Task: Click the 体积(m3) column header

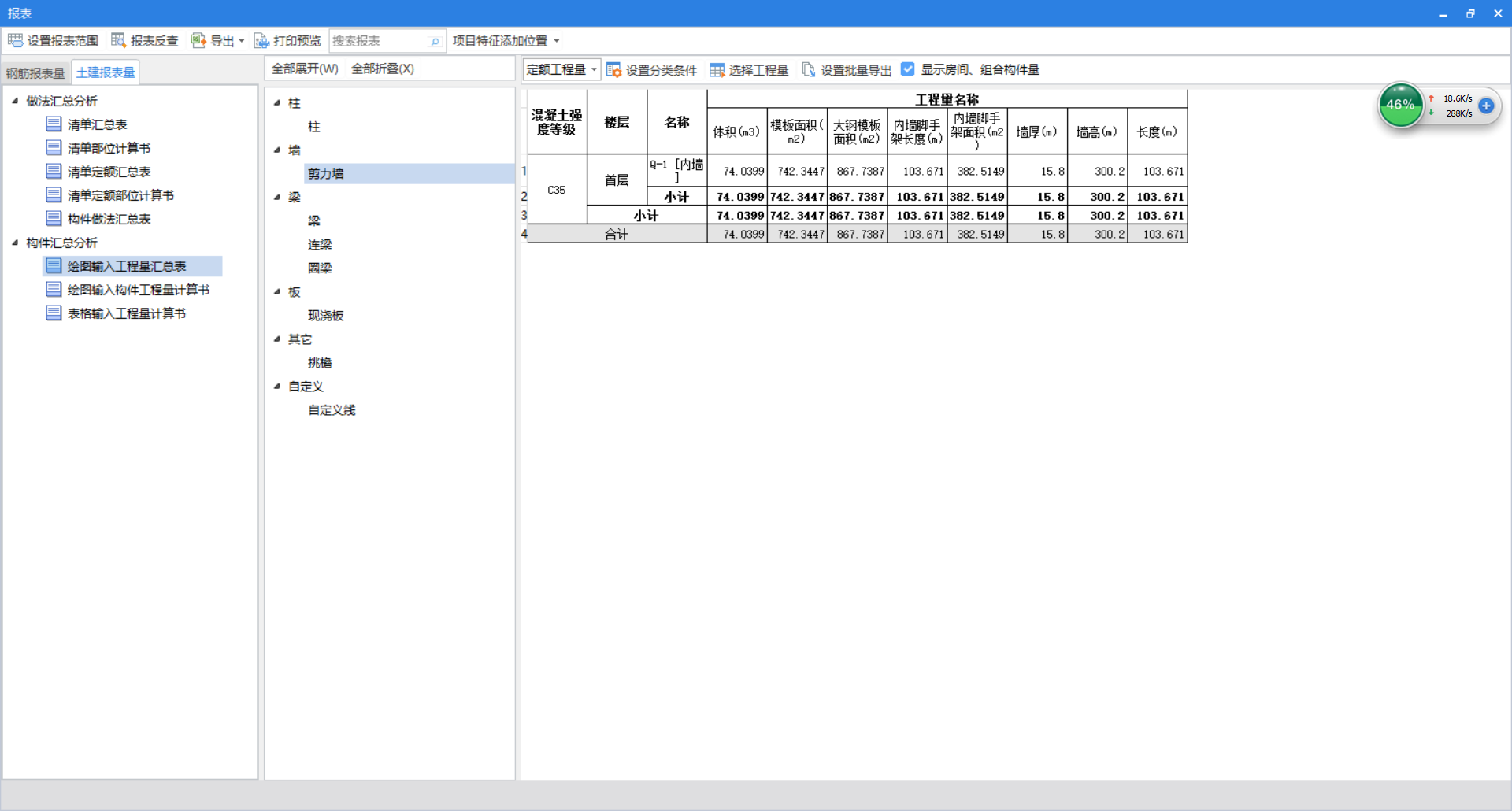Action: click(x=737, y=131)
